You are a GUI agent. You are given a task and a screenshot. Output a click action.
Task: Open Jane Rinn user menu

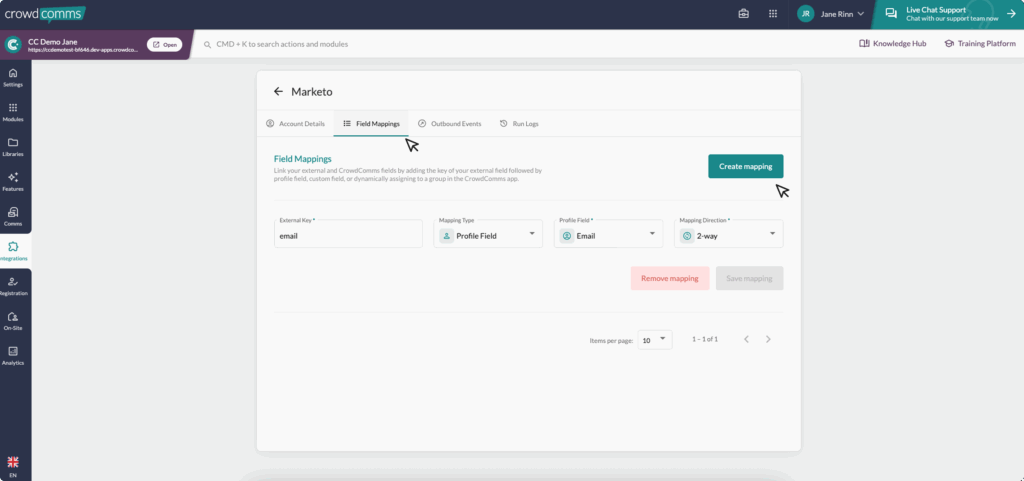831,14
